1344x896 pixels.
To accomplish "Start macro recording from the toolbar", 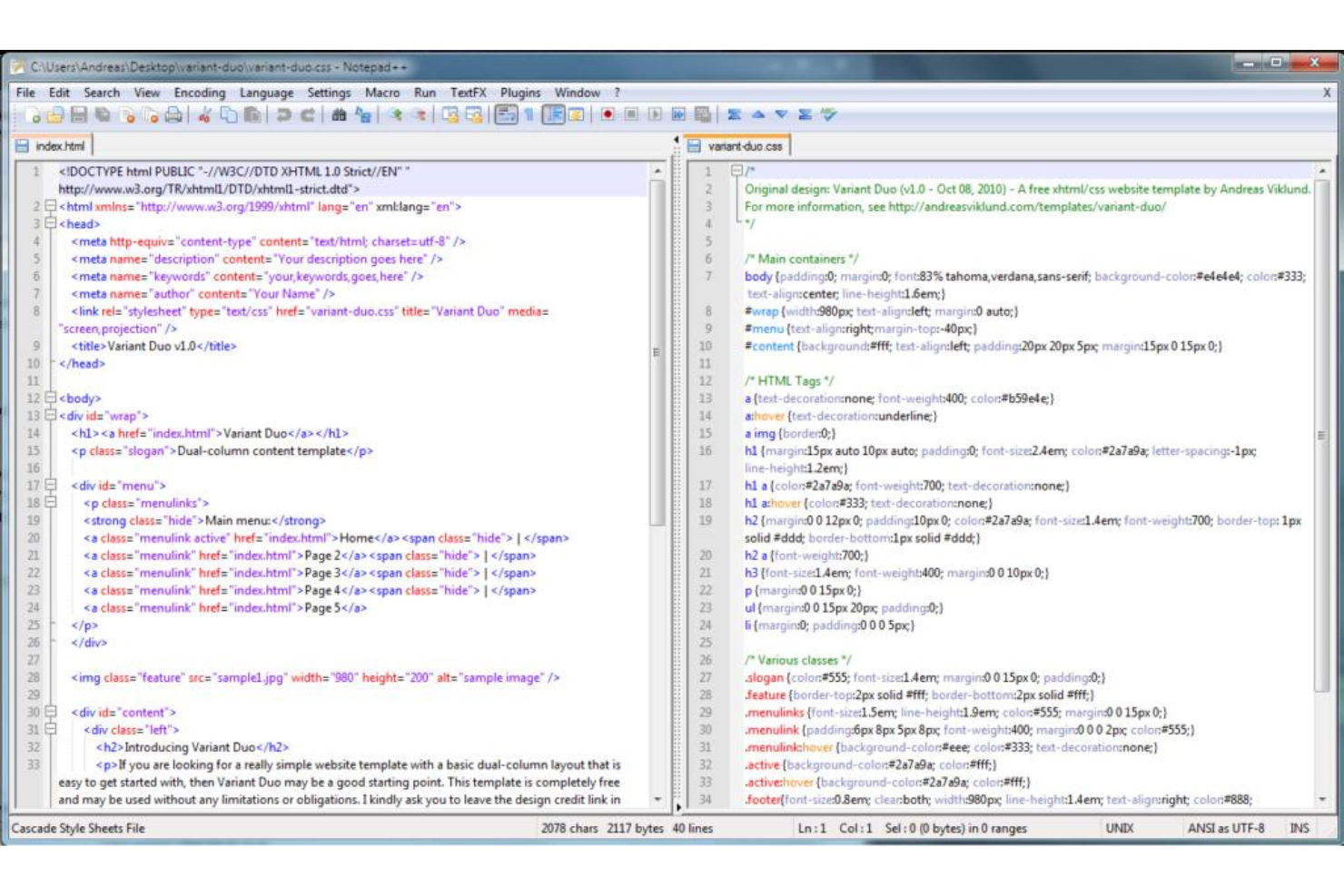I will point(608,115).
